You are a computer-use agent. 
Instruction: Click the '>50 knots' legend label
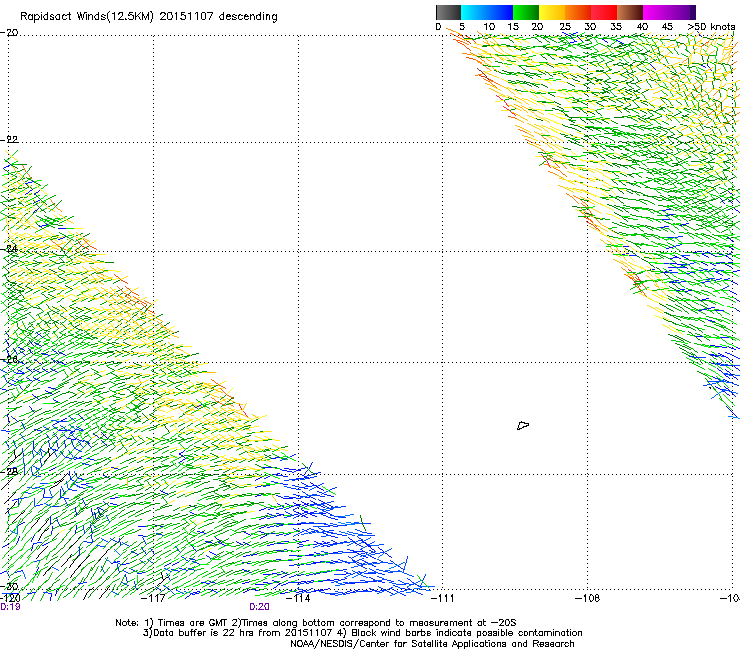coord(711,27)
